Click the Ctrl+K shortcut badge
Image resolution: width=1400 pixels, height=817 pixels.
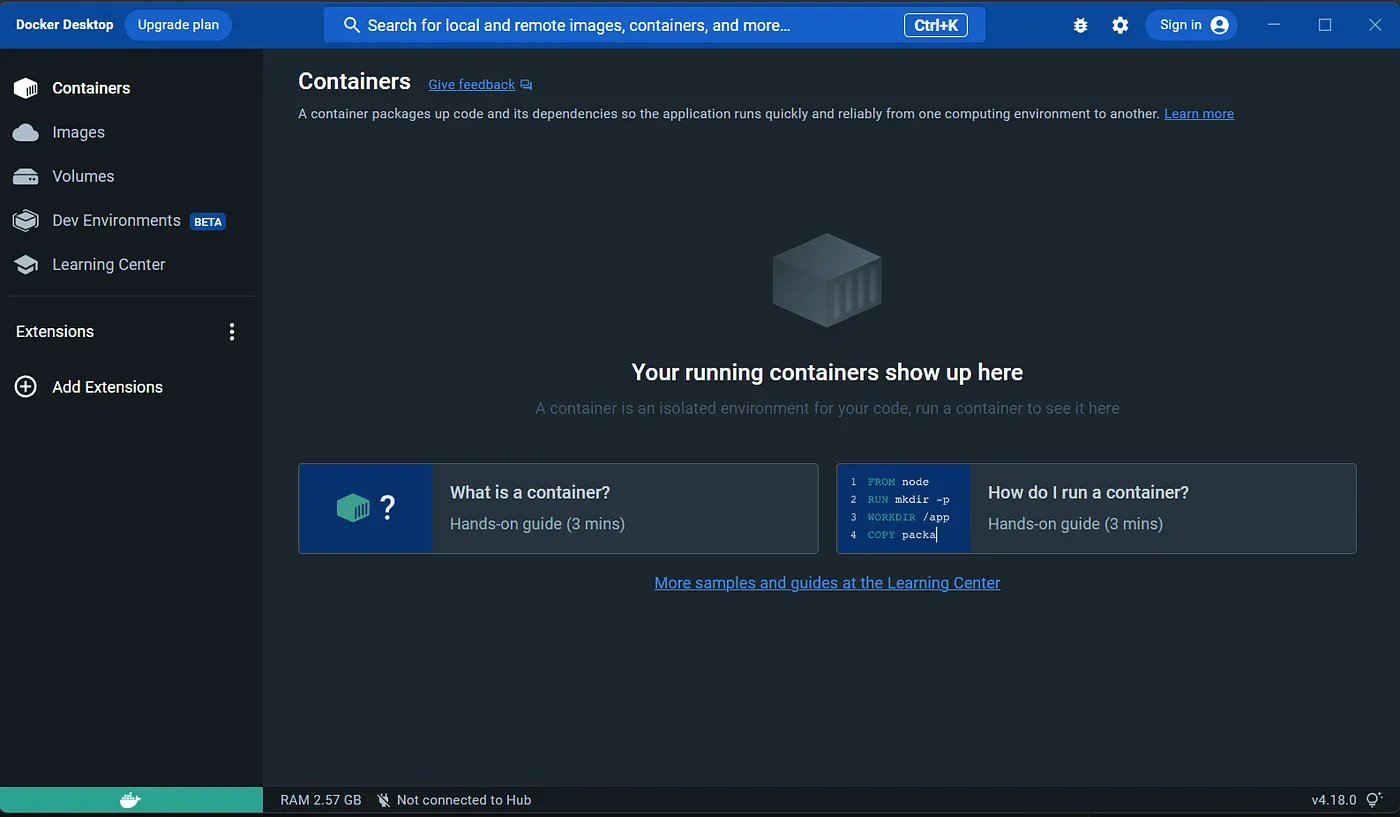tap(936, 25)
